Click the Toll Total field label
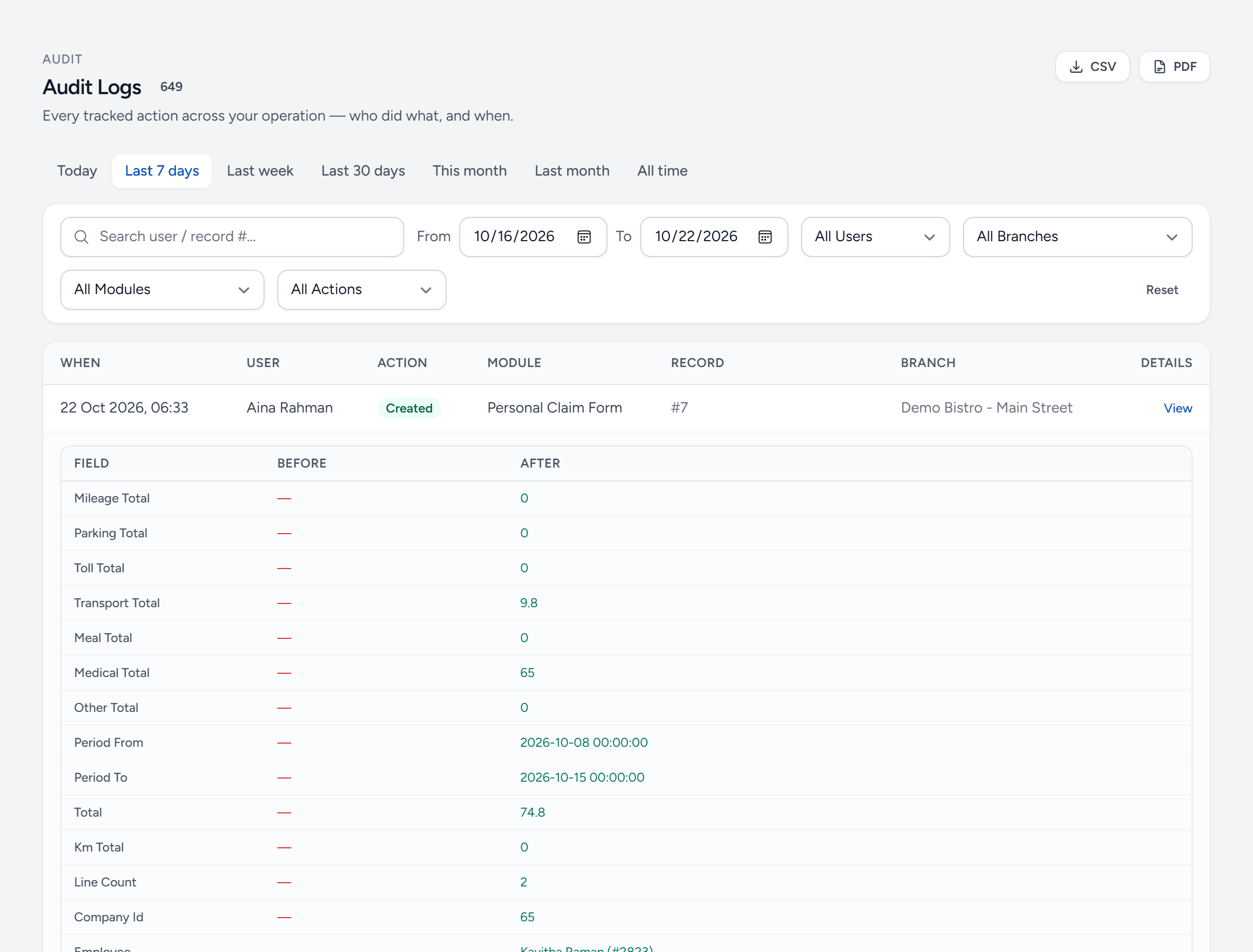The height and width of the screenshot is (952, 1253). point(99,568)
